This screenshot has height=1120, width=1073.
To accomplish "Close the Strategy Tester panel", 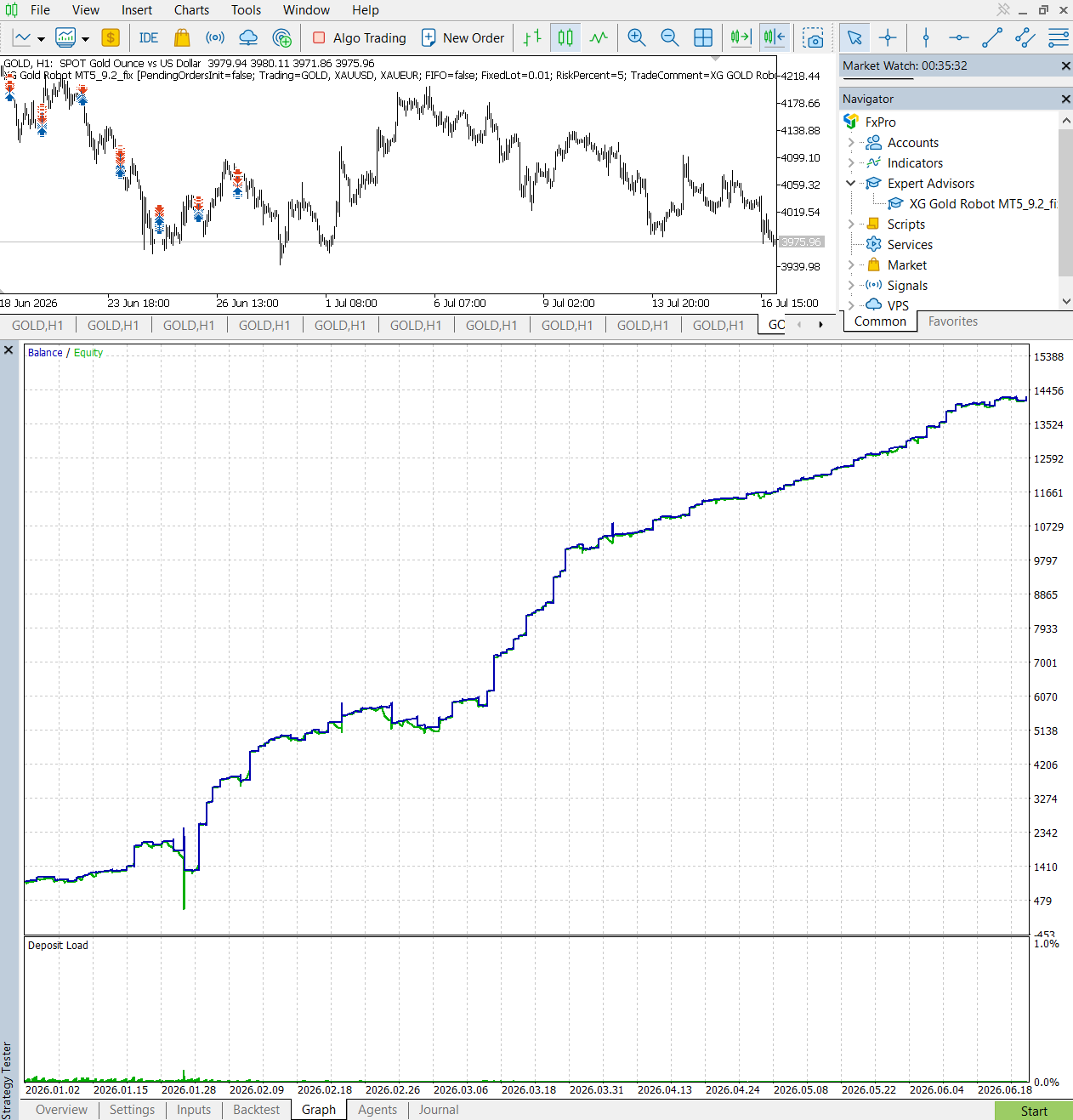I will (9, 350).
